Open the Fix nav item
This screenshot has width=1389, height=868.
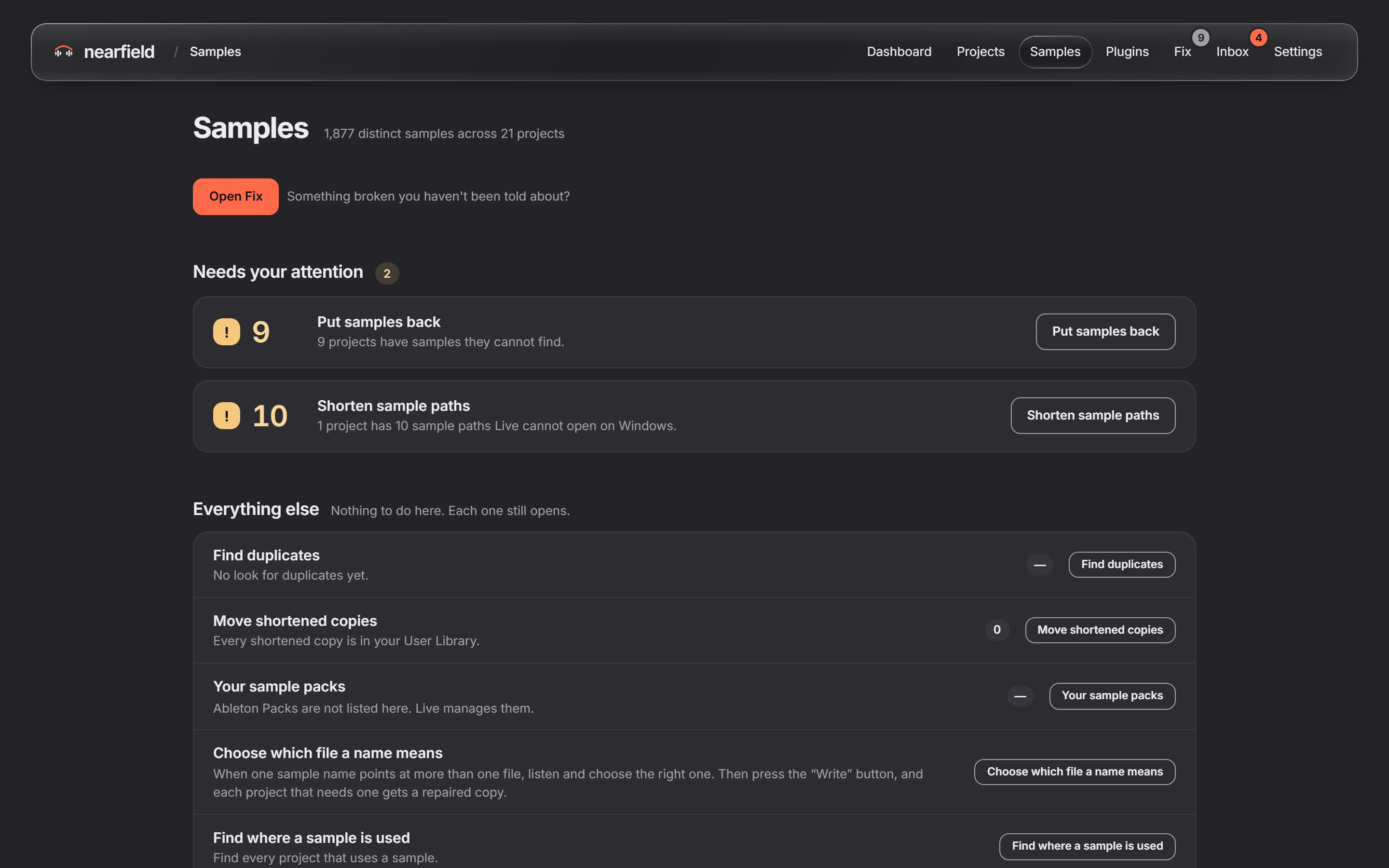point(1183,52)
